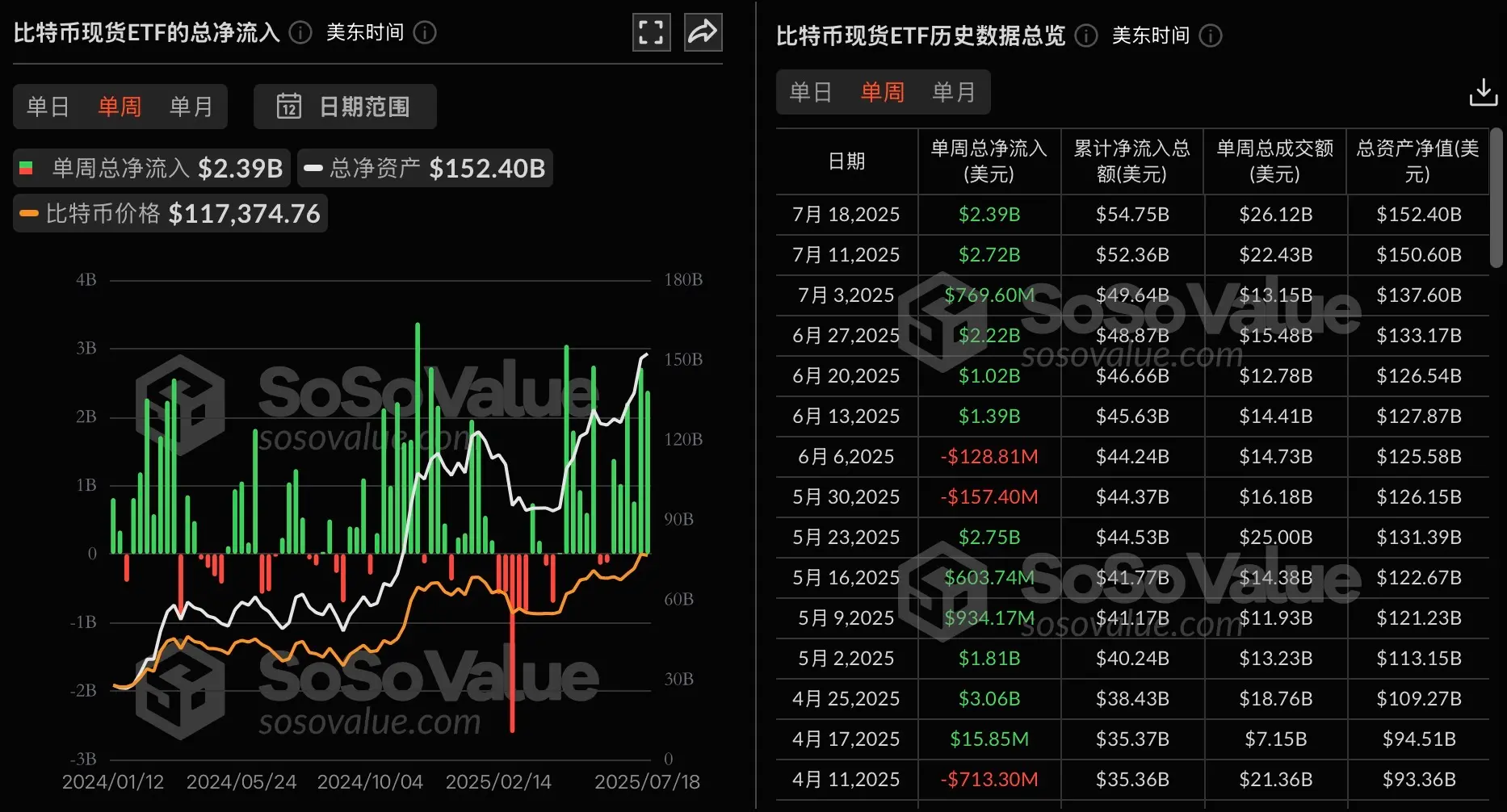Image resolution: width=1507 pixels, height=812 pixels.
Task: Open the fullscreen view of the inflow chart
Action: pos(651,32)
